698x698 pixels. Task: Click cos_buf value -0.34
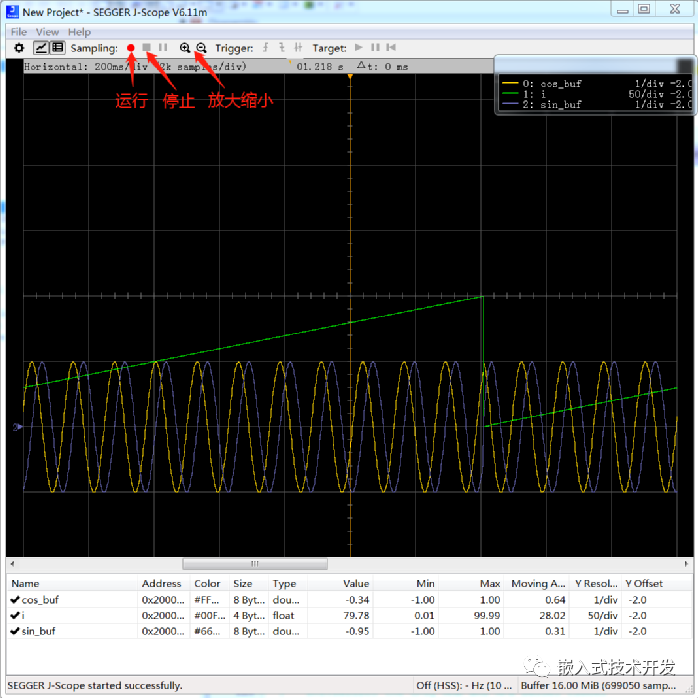(357, 600)
